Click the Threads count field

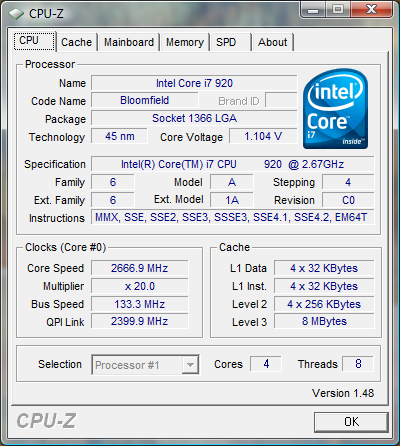click(x=358, y=364)
